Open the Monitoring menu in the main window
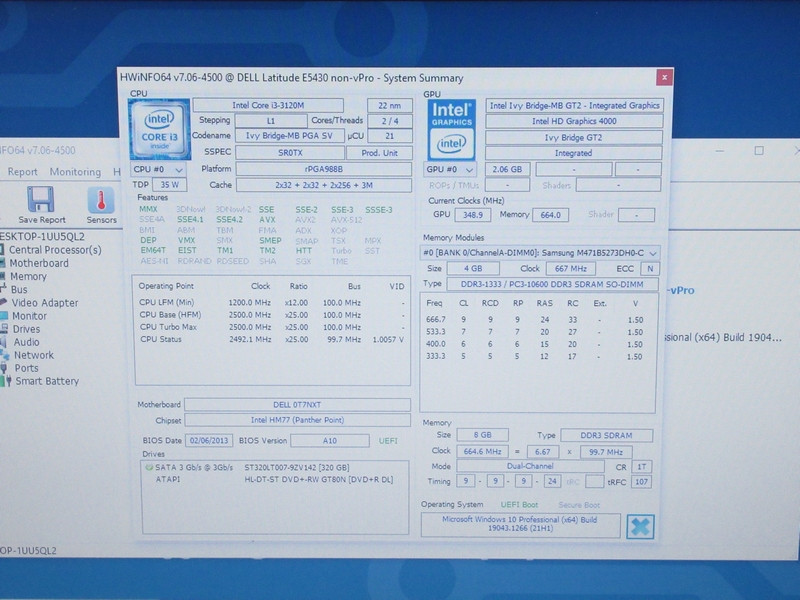Image resolution: width=800 pixels, height=600 pixels. click(x=75, y=172)
